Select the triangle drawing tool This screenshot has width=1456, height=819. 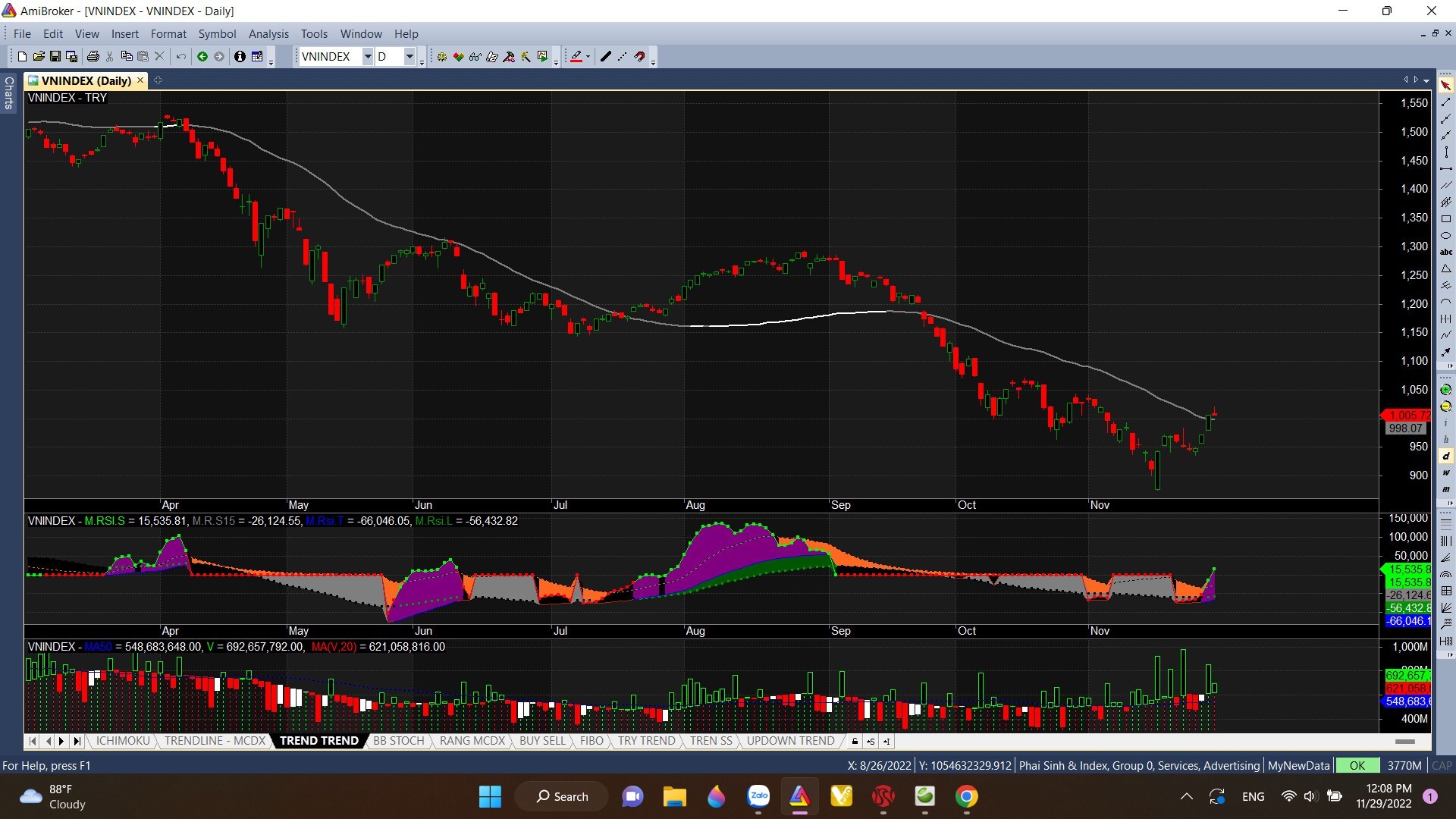click(x=1446, y=269)
